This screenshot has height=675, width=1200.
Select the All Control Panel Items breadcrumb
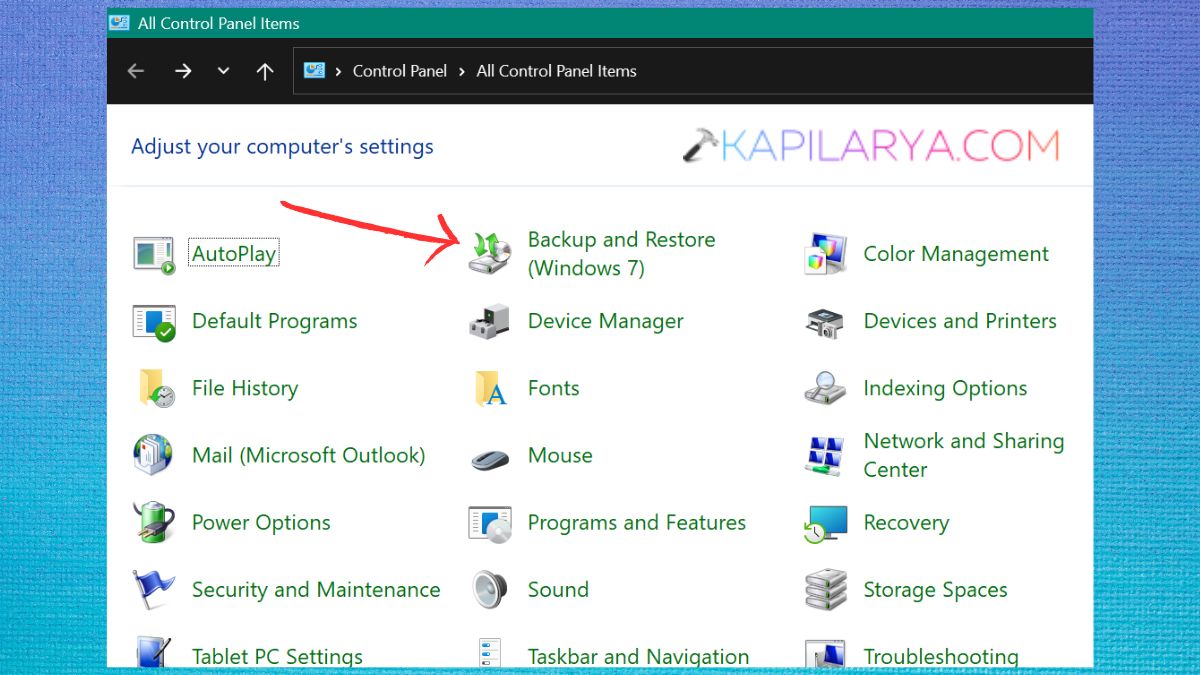coord(556,71)
